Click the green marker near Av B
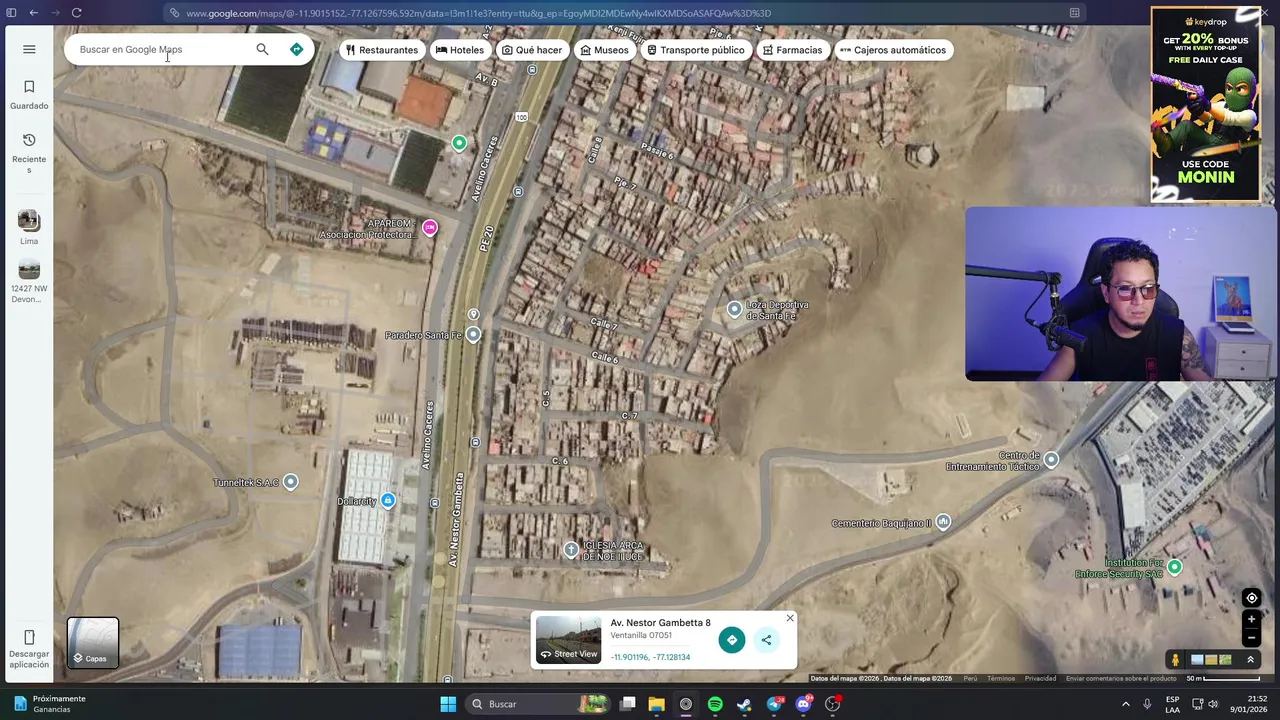The width and height of the screenshot is (1280, 720). tap(459, 143)
